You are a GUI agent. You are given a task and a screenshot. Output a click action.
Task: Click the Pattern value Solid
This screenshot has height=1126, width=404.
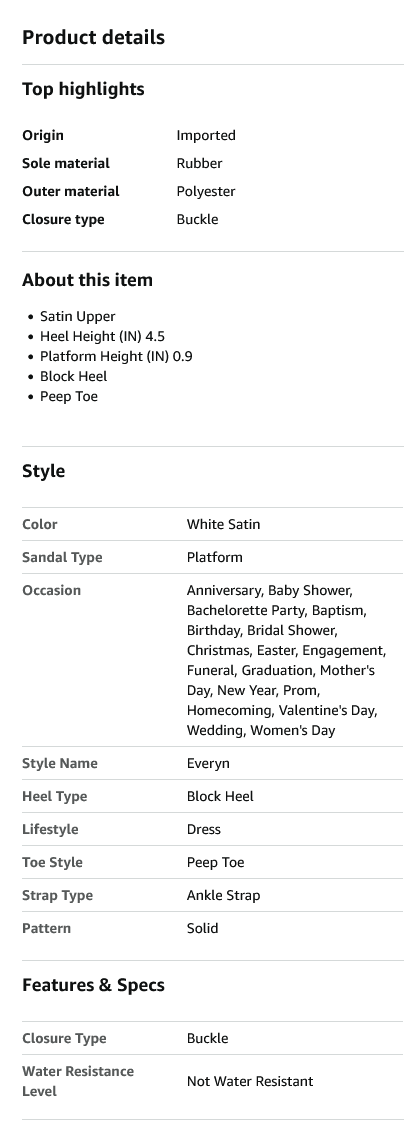(x=202, y=929)
